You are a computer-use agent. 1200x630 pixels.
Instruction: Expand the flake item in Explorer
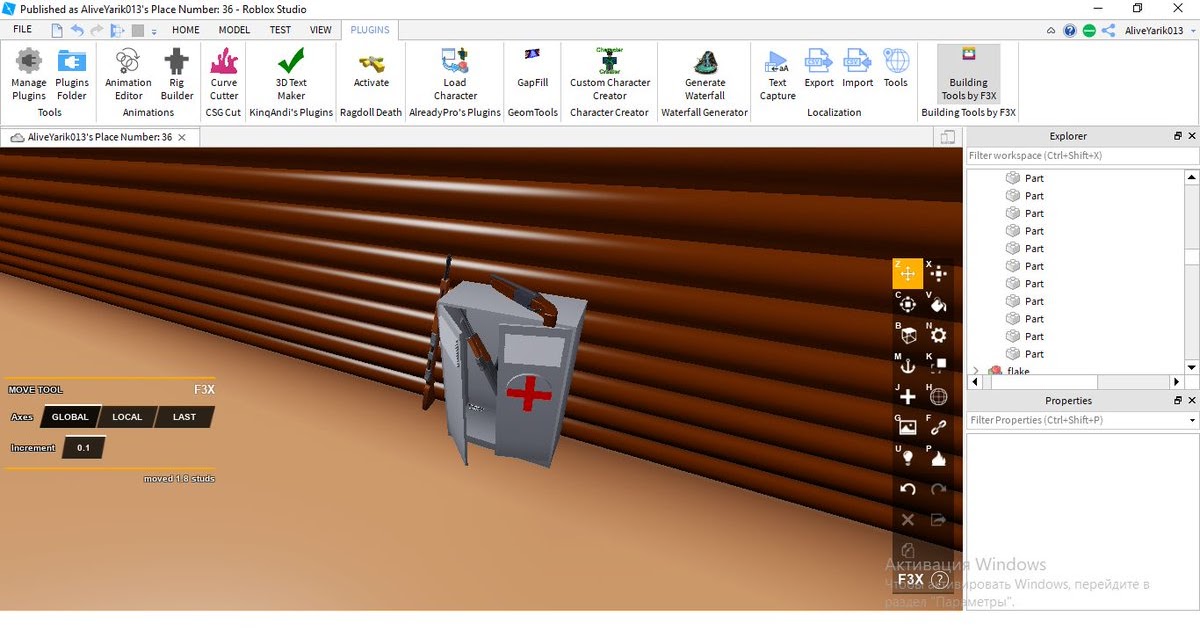pyautogui.click(x=976, y=371)
